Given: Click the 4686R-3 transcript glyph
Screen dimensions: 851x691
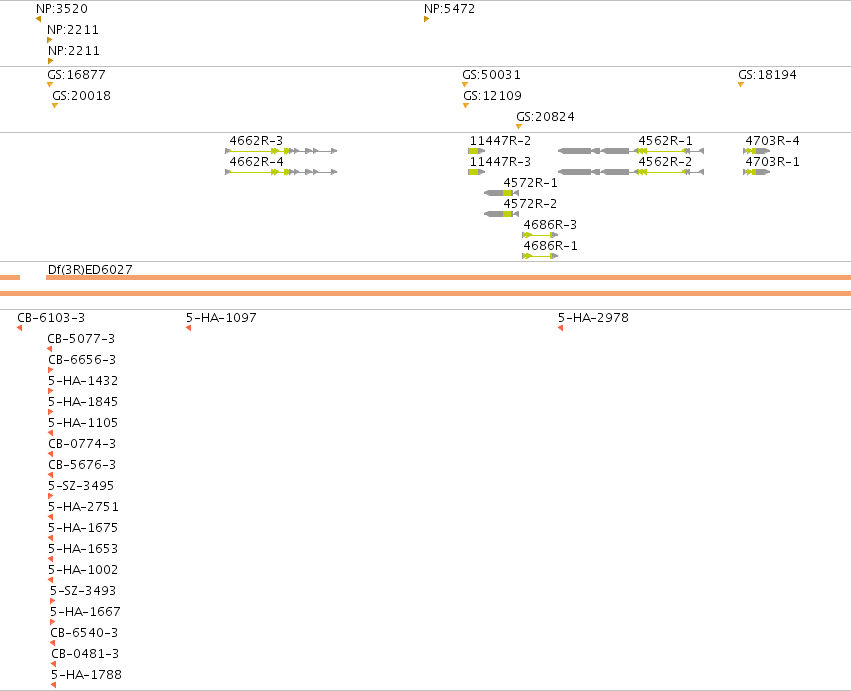Looking at the screenshot, I should (540, 235).
